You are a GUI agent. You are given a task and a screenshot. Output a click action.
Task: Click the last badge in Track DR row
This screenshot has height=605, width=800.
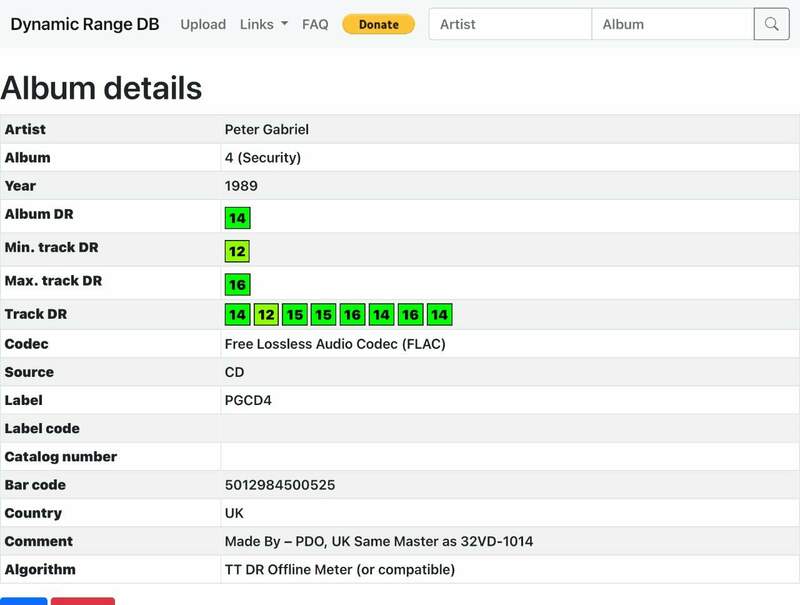point(440,315)
